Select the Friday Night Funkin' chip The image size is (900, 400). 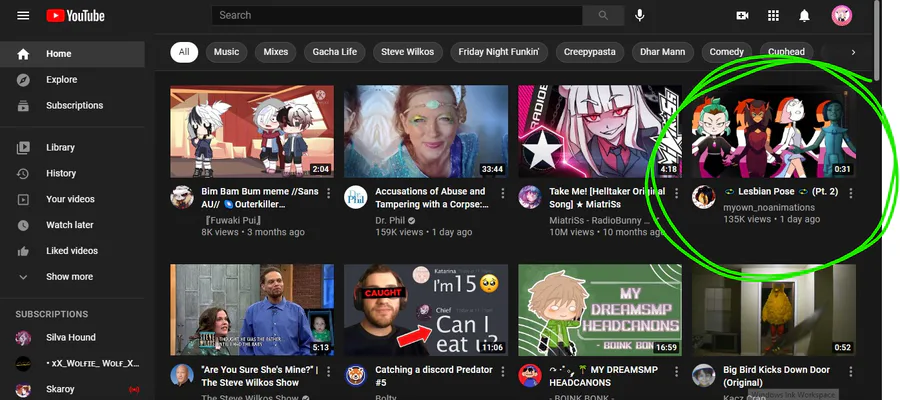pyautogui.click(x=499, y=52)
